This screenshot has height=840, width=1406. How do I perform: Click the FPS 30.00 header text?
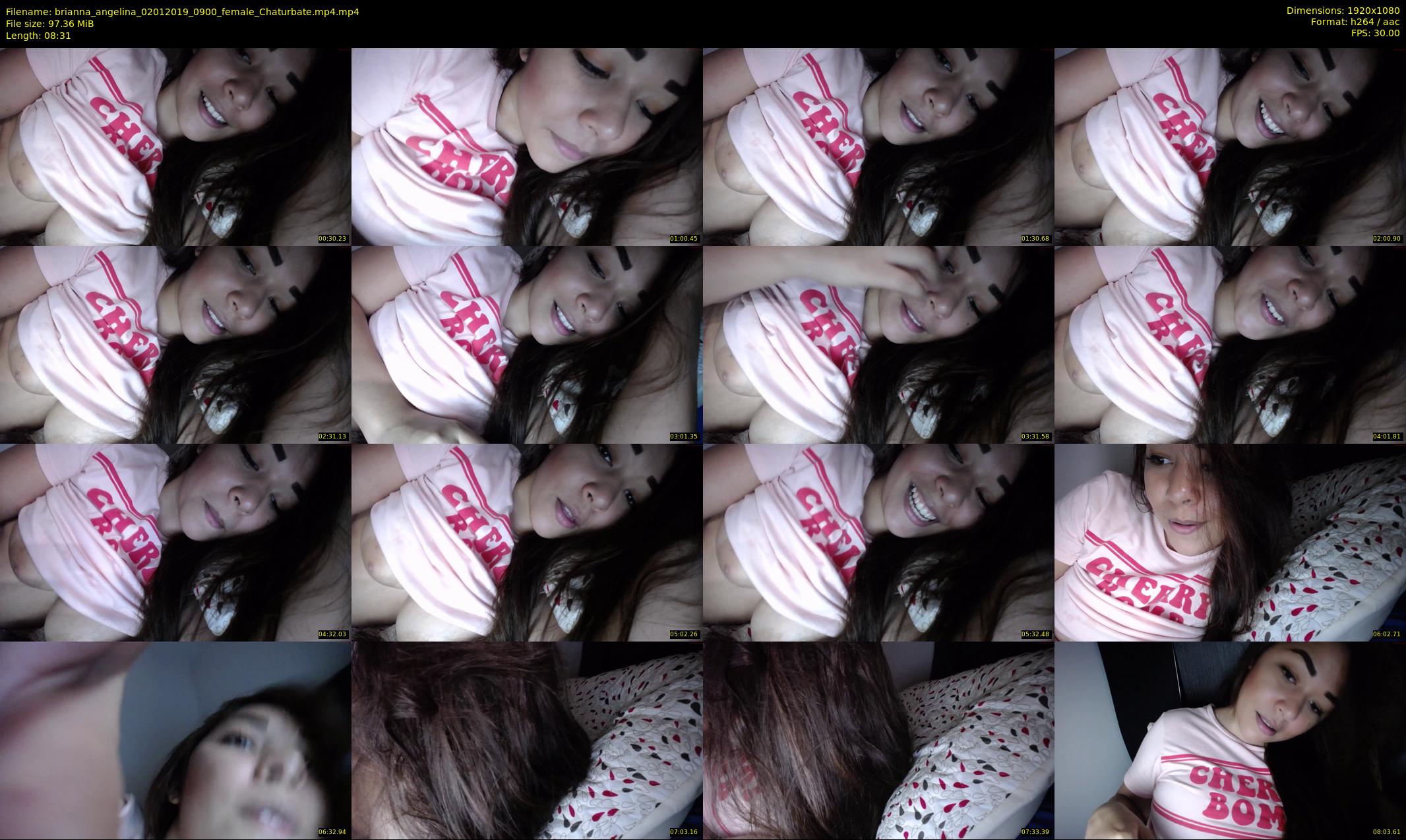point(1375,33)
